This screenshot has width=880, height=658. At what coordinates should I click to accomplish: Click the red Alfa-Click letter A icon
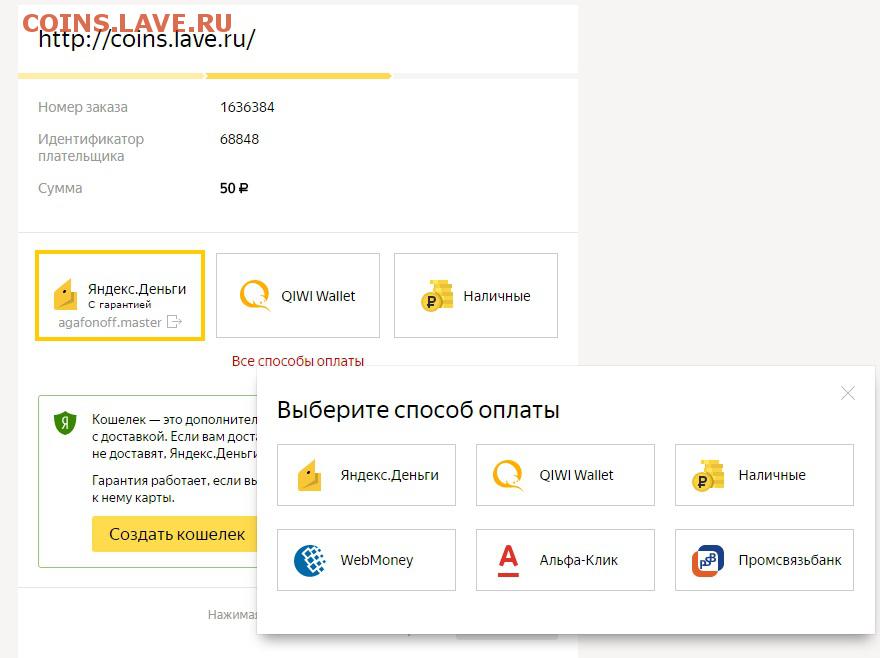pos(508,560)
